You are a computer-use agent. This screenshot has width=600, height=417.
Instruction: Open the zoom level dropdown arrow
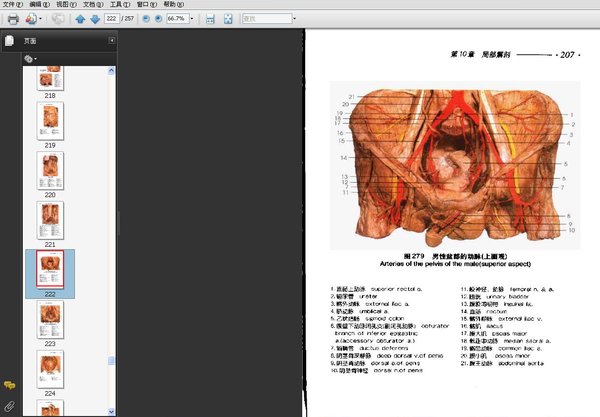click(x=192, y=18)
